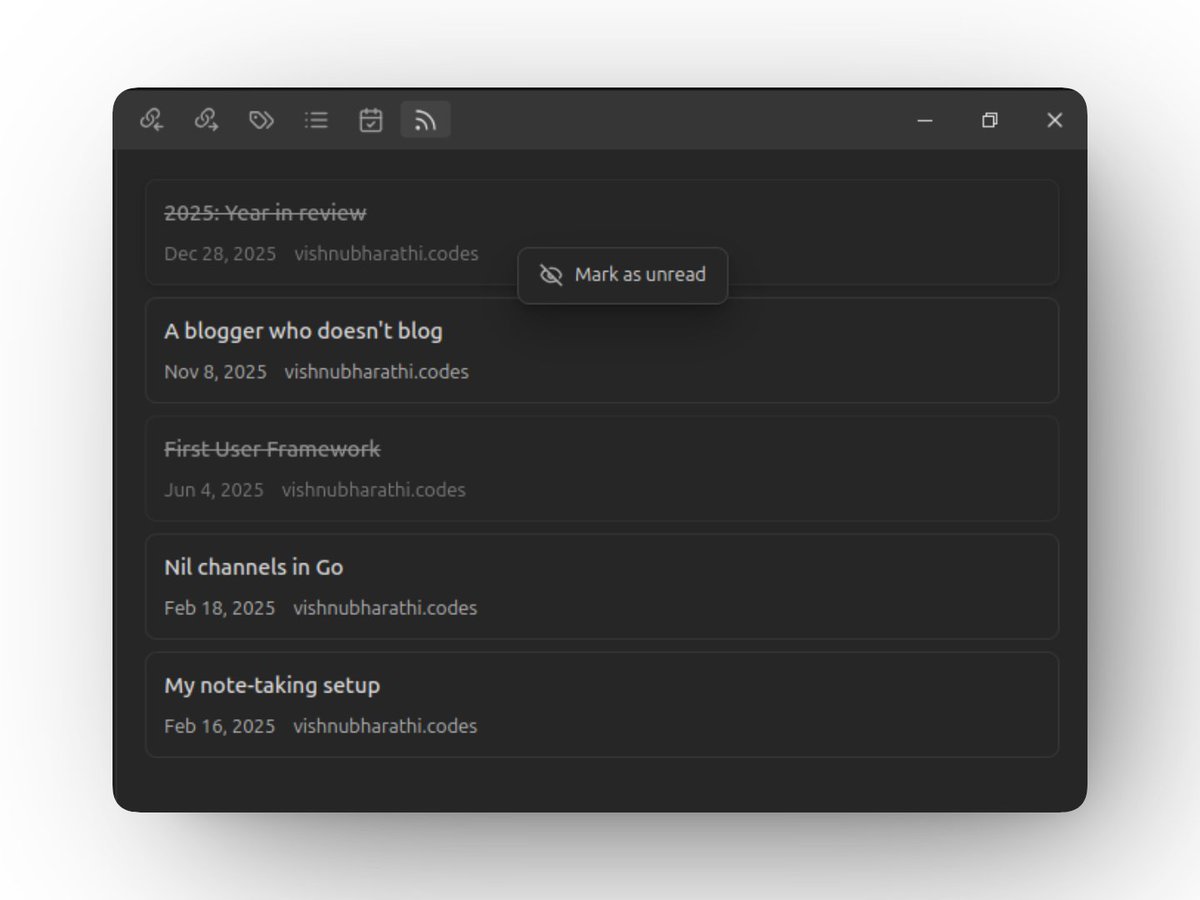The height and width of the screenshot is (900, 1200).
Task: Open the outline list icon
Action: pyautogui.click(x=316, y=120)
